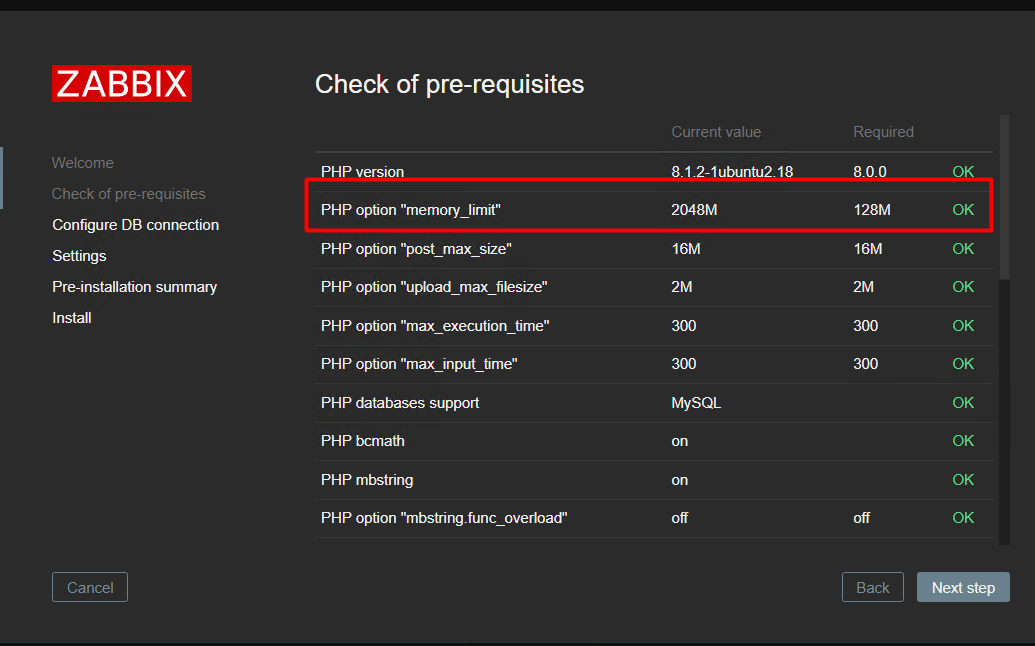Click the Back button

tap(873, 587)
